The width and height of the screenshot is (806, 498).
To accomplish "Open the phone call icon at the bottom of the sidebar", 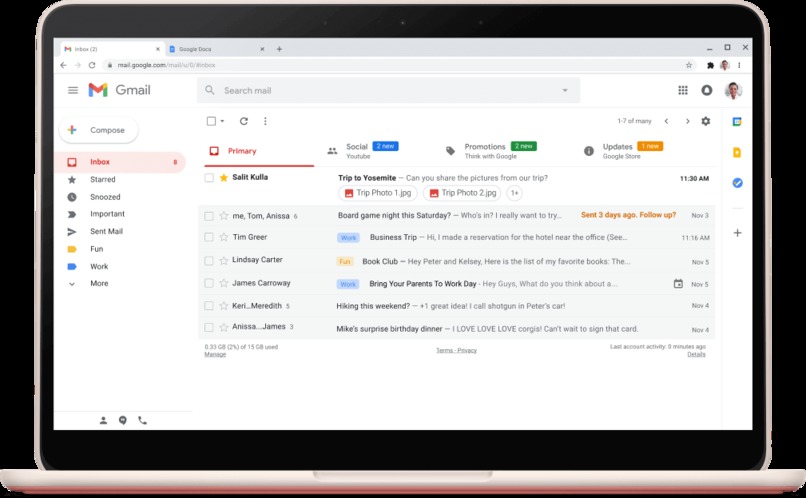I will pyautogui.click(x=142, y=420).
